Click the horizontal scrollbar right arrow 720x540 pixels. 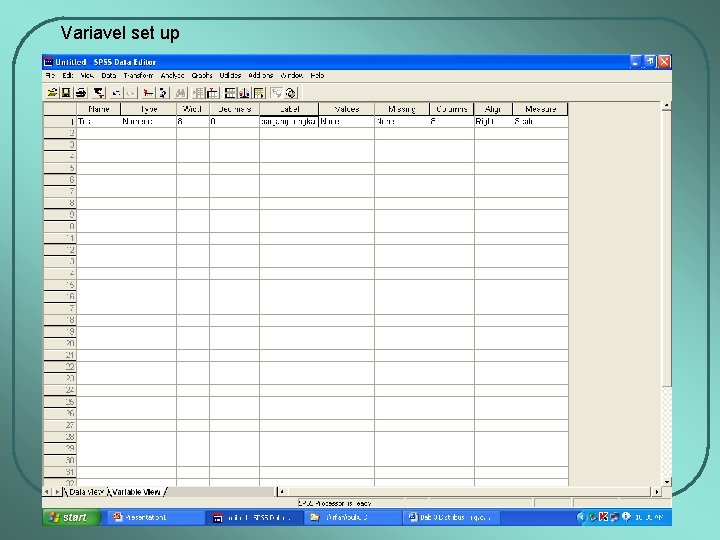(657, 492)
